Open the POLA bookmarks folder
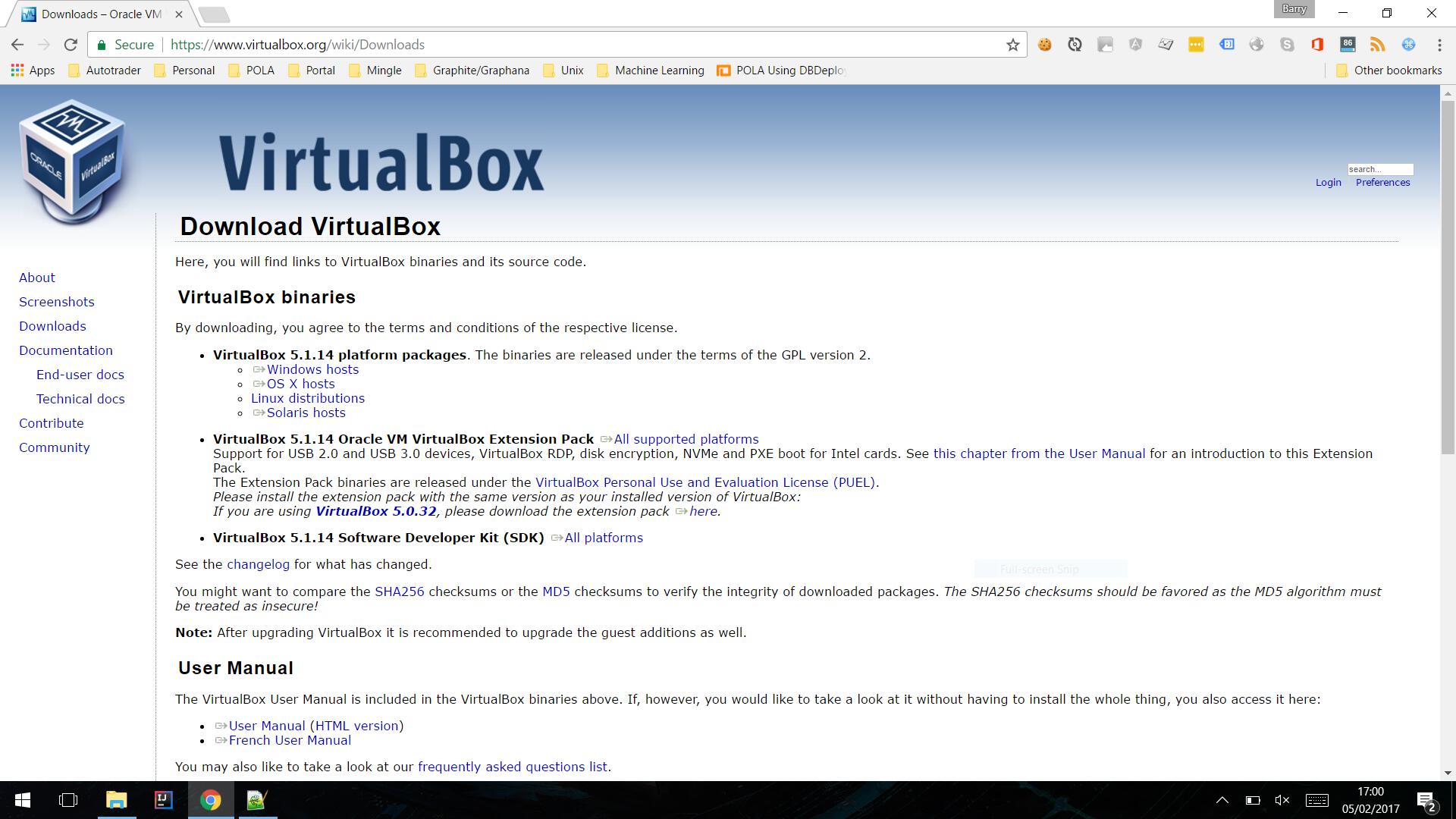This screenshot has height=819, width=1456. [x=252, y=71]
